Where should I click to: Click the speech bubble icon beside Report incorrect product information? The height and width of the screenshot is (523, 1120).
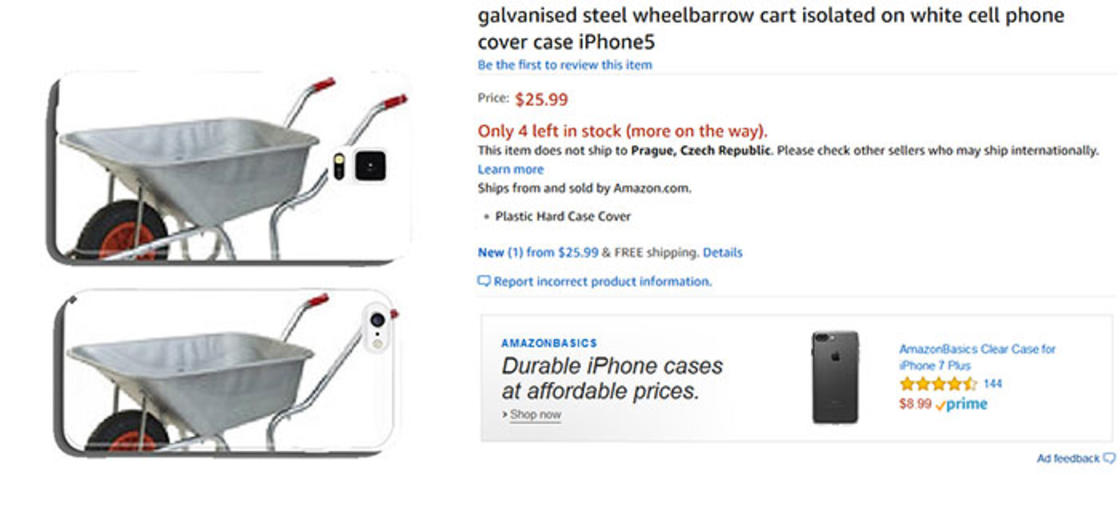(x=484, y=282)
